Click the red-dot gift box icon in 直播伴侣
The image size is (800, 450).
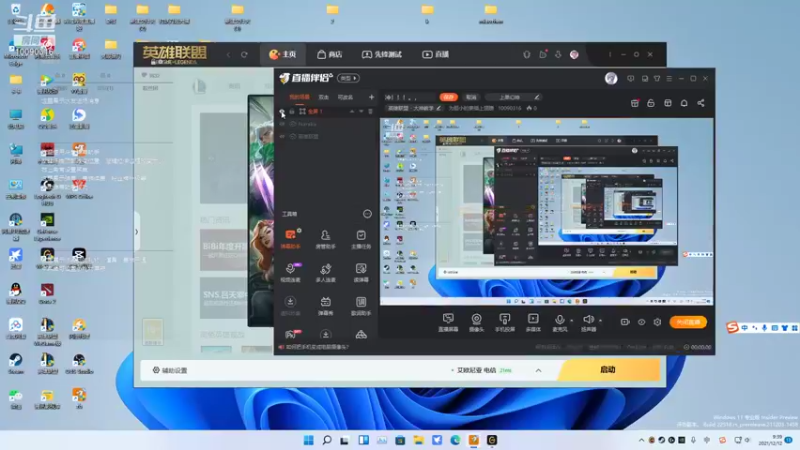[635, 103]
